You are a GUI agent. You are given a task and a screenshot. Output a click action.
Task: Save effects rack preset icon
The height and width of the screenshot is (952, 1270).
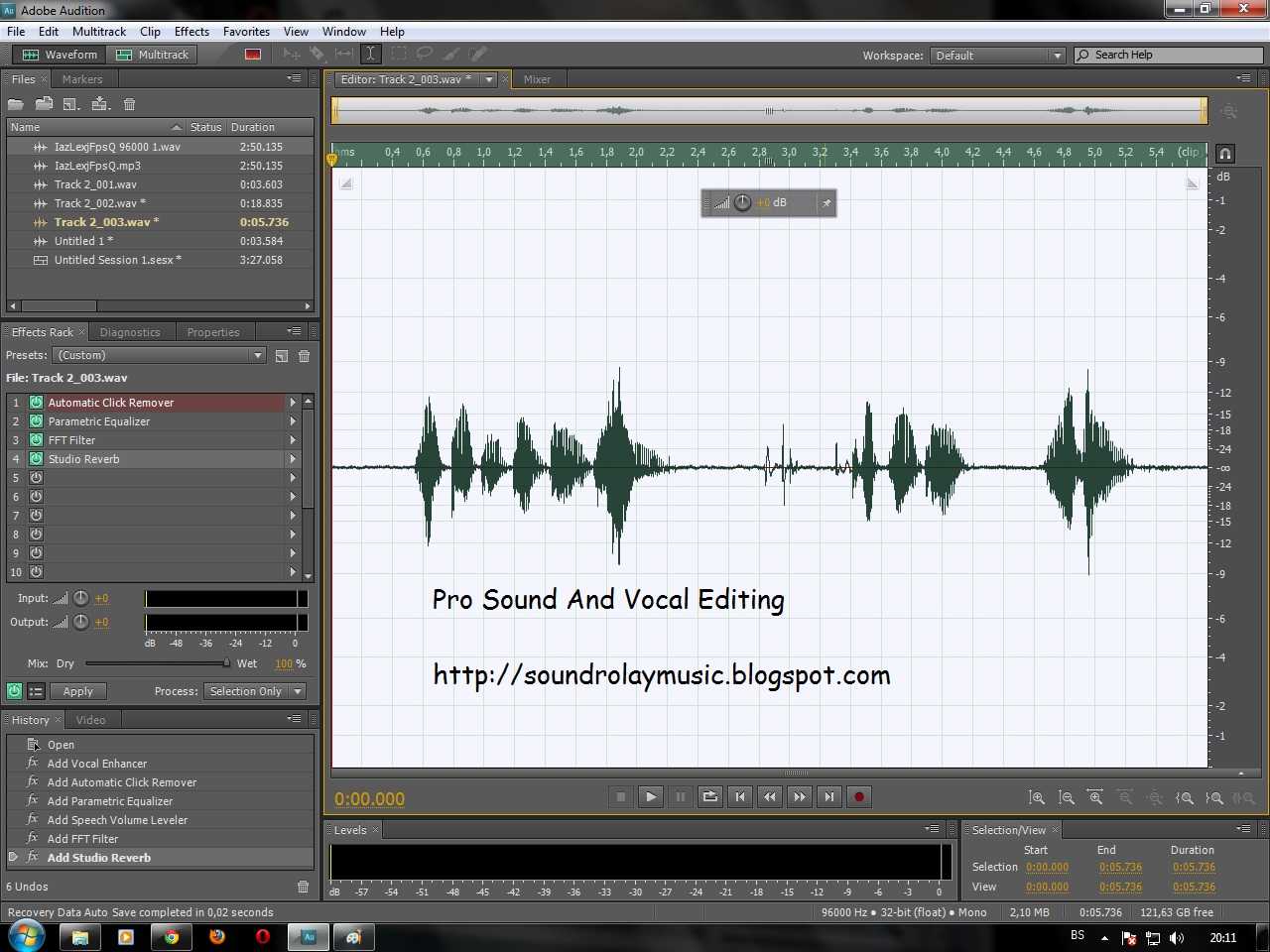[282, 356]
